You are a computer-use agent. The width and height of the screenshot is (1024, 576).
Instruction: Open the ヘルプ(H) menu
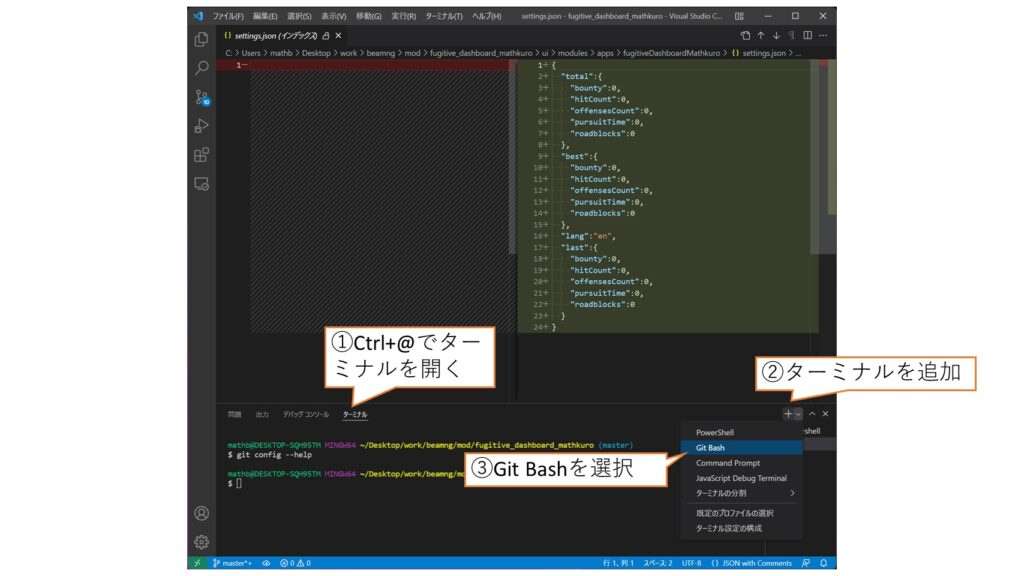click(x=487, y=16)
